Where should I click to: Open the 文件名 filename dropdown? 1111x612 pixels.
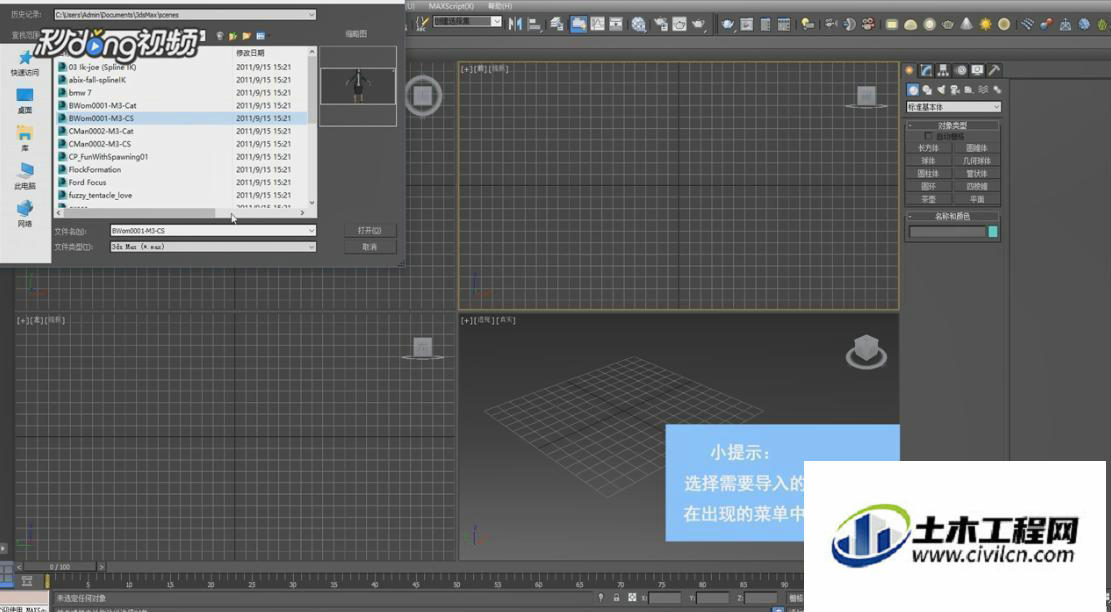pos(311,230)
